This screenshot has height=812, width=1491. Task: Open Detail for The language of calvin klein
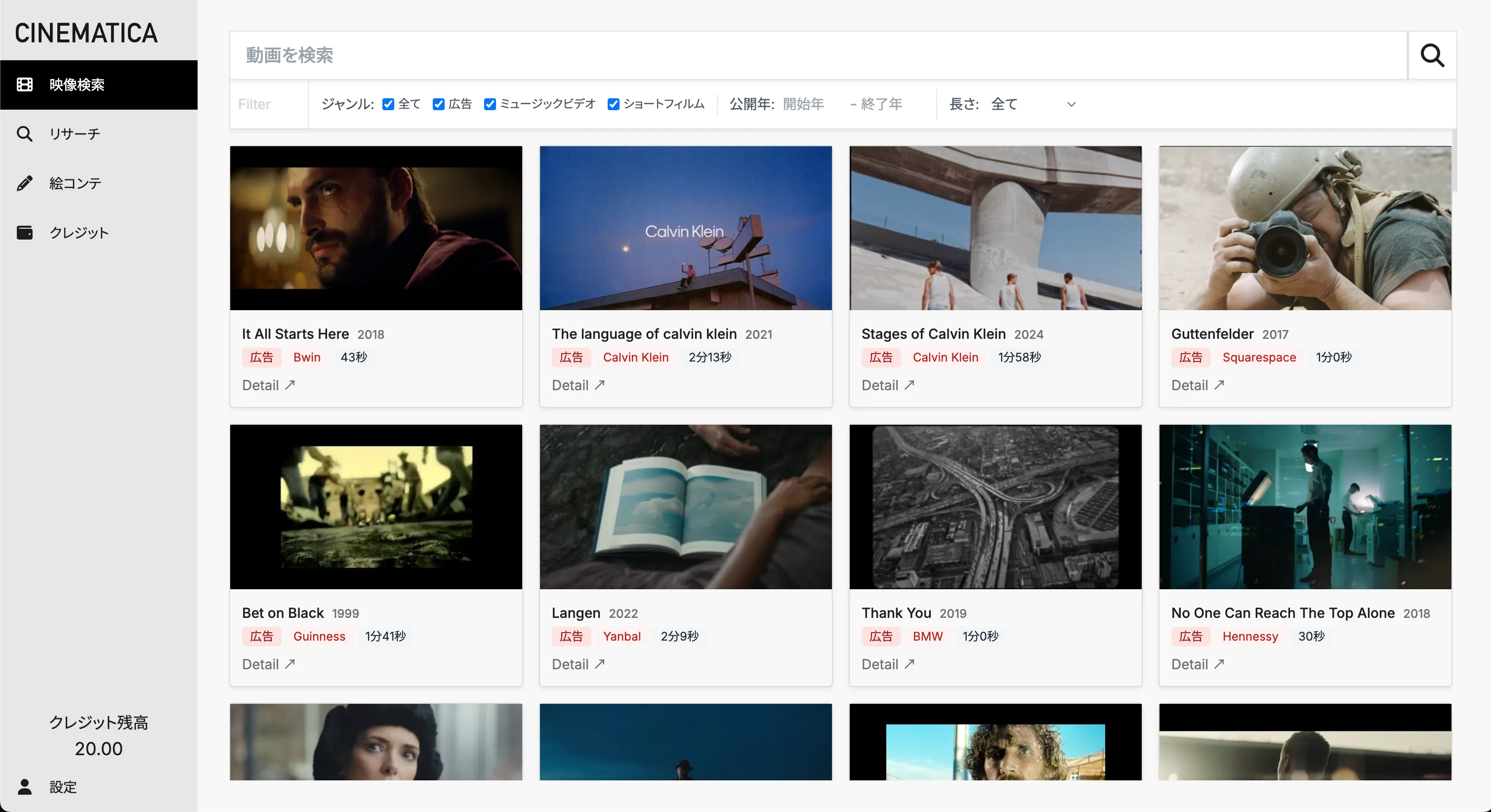point(578,385)
